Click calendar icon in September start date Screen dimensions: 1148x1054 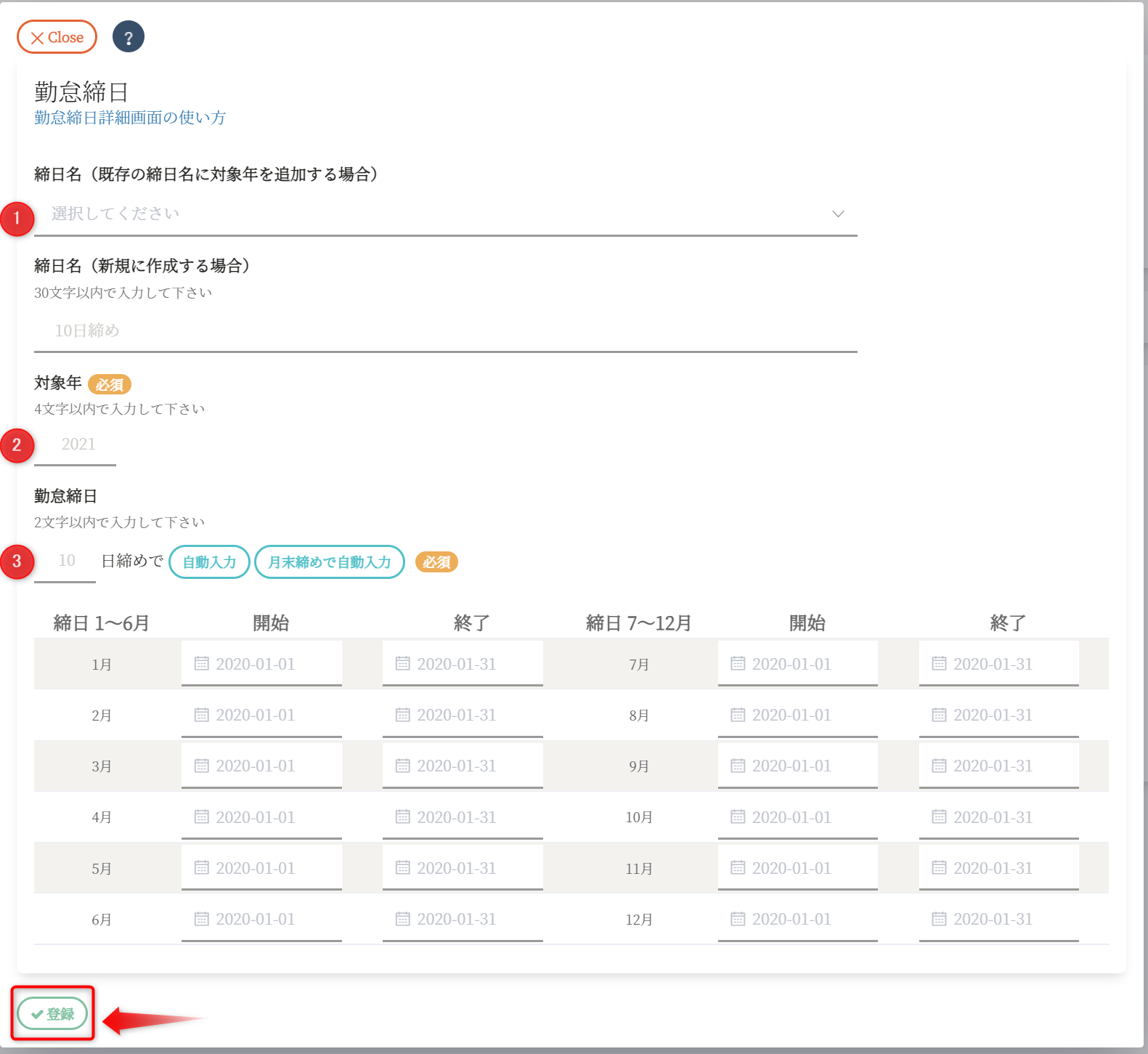tap(738, 766)
